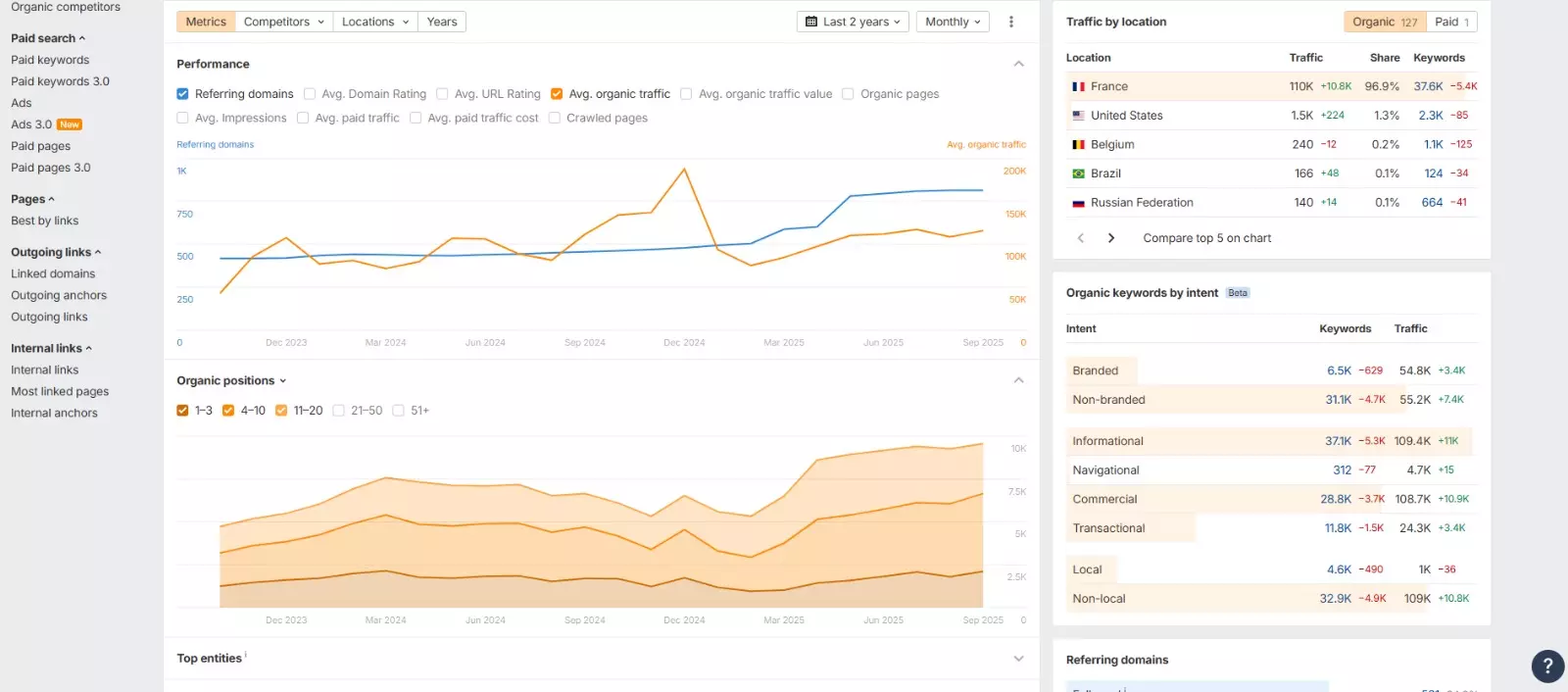1568x692 pixels.
Task: Toggle the 21–50 positions checkbox
Action: 339,411
